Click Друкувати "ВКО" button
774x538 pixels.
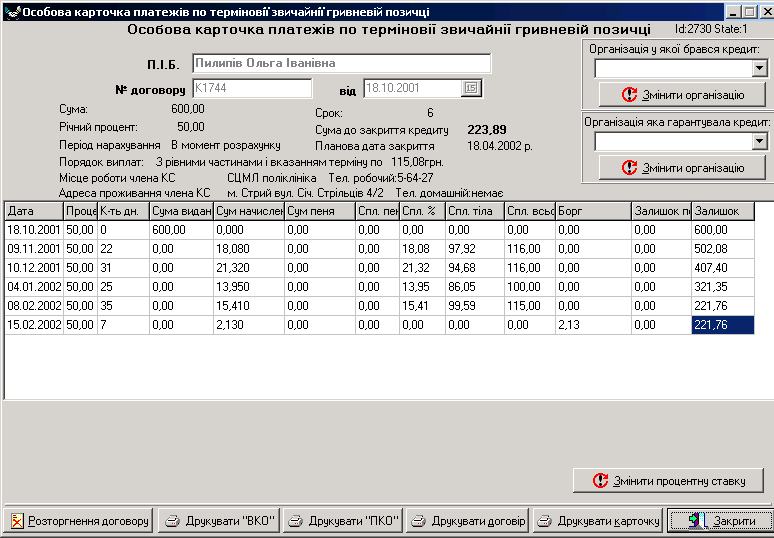pos(219,521)
